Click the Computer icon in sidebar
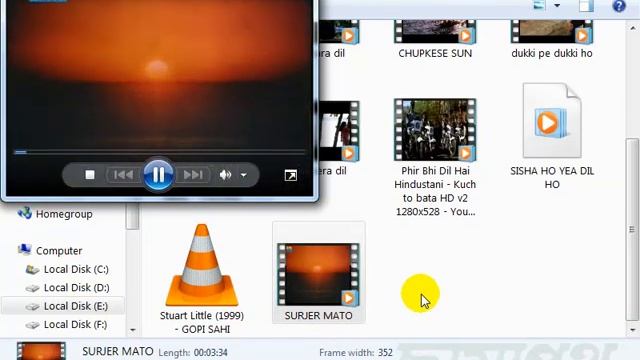 pyautogui.click(x=24, y=250)
